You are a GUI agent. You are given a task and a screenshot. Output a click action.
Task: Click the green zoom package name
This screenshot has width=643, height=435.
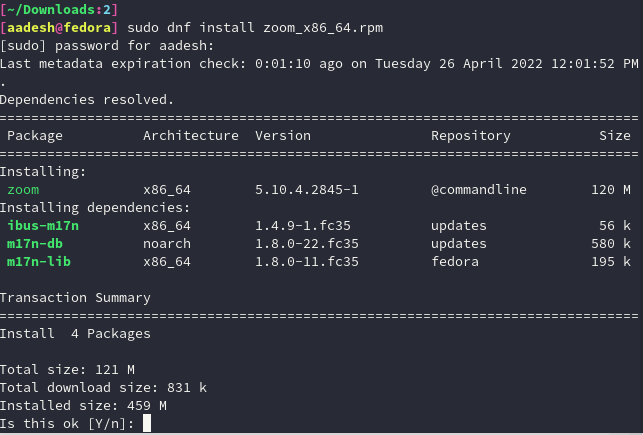pos(23,189)
